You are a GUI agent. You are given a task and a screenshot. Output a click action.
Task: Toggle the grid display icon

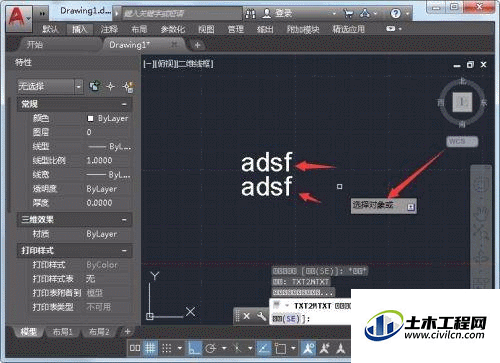tap(150, 348)
